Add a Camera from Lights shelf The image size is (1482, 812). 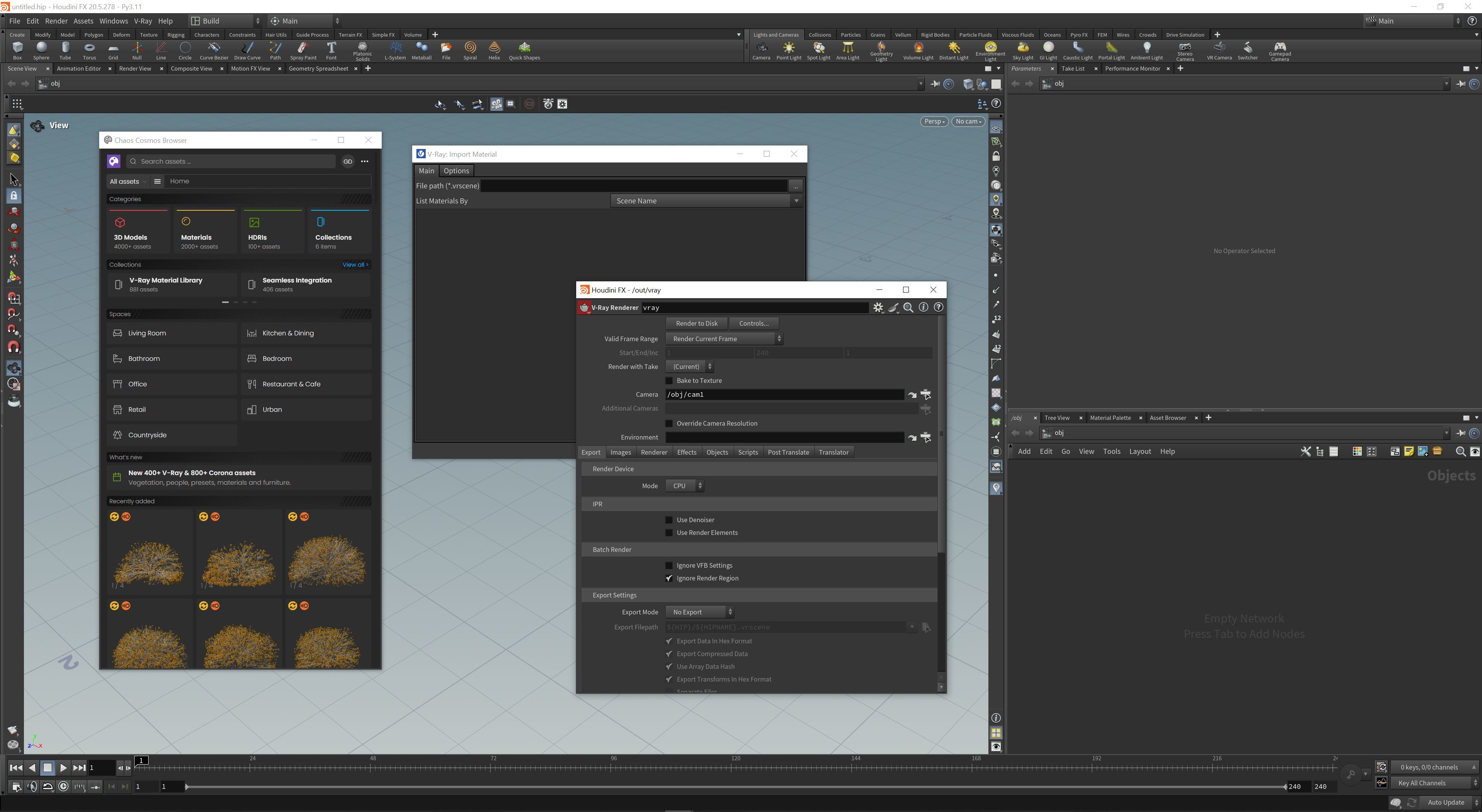(x=761, y=51)
